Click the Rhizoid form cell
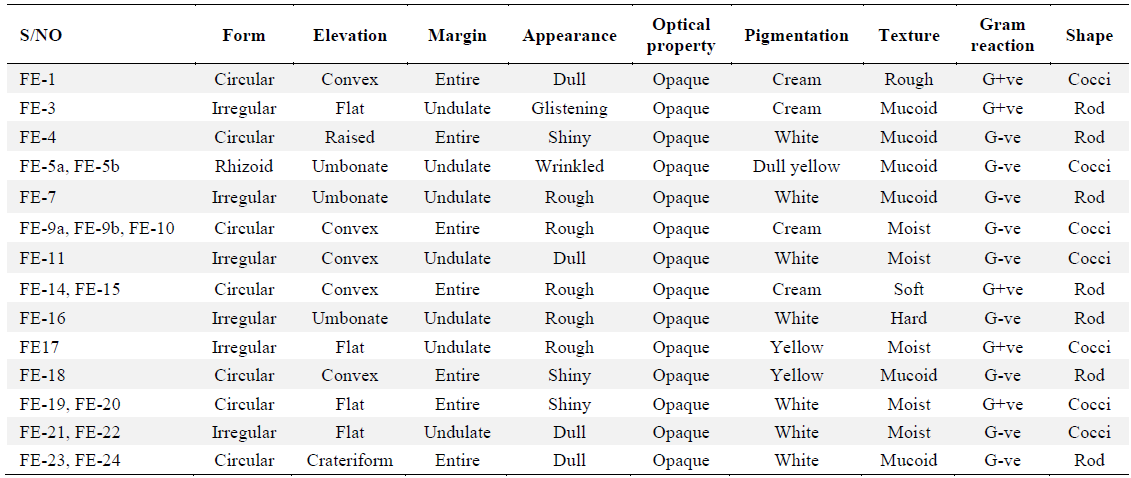 tap(245, 166)
